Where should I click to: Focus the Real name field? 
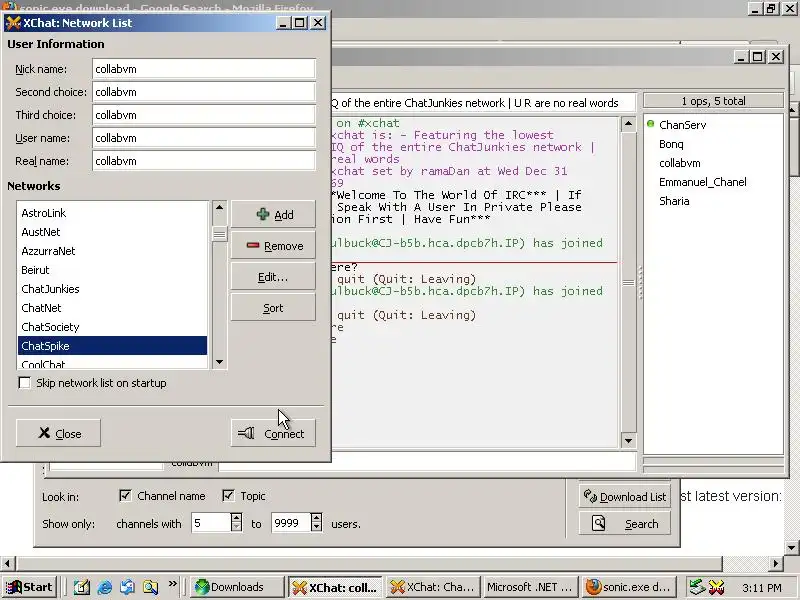[x=204, y=161]
